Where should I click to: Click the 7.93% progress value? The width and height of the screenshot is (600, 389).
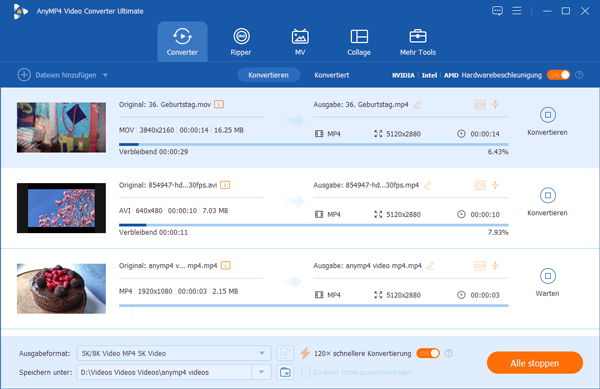pyautogui.click(x=498, y=232)
